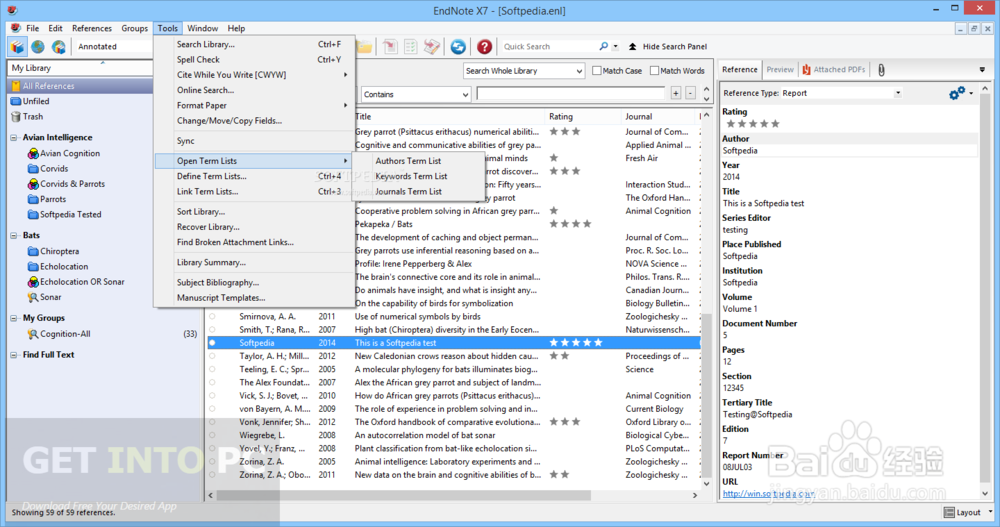Enable the Match Words checkbox
1000x527 pixels.
click(x=654, y=71)
